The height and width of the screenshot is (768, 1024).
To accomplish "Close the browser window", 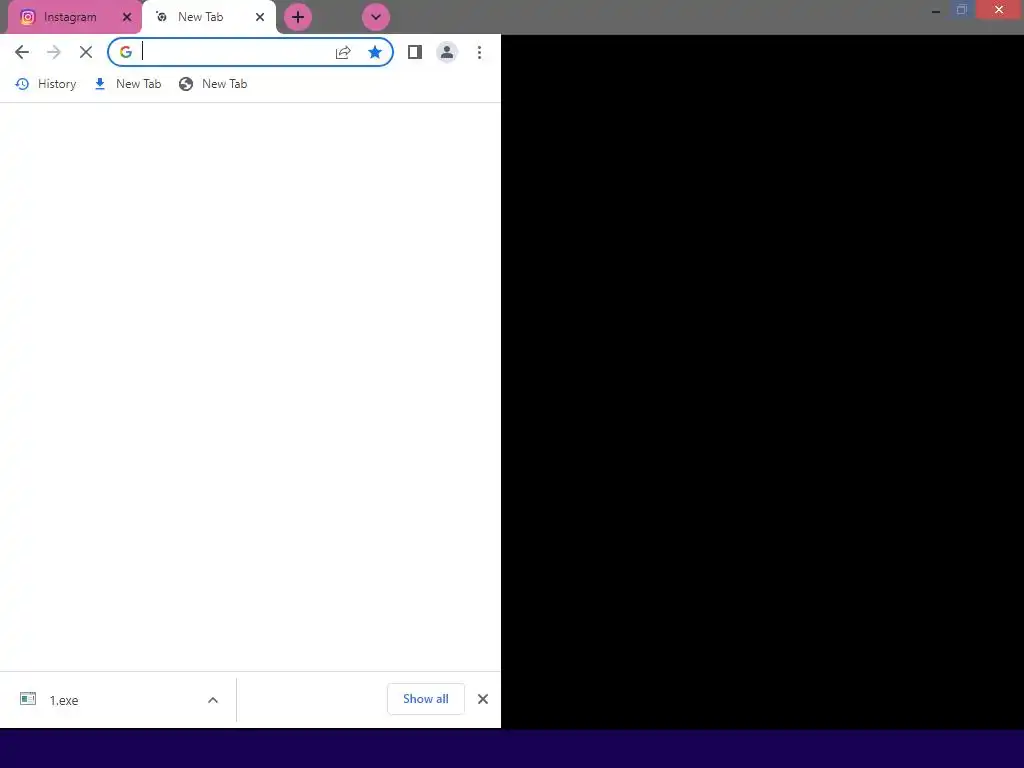I will pyautogui.click(x=999, y=10).
